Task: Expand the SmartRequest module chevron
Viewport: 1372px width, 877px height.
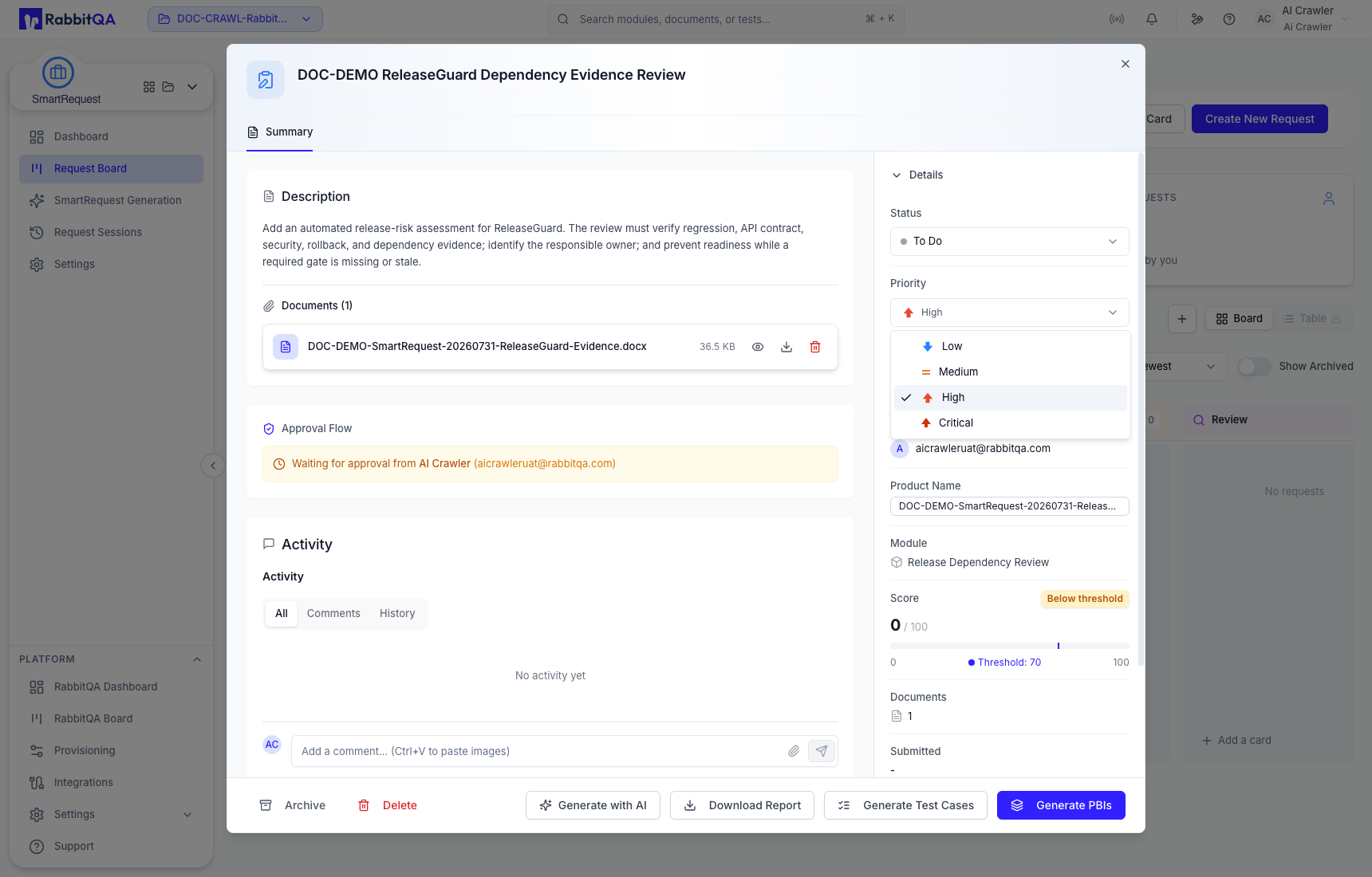Action: click(192, 87)
